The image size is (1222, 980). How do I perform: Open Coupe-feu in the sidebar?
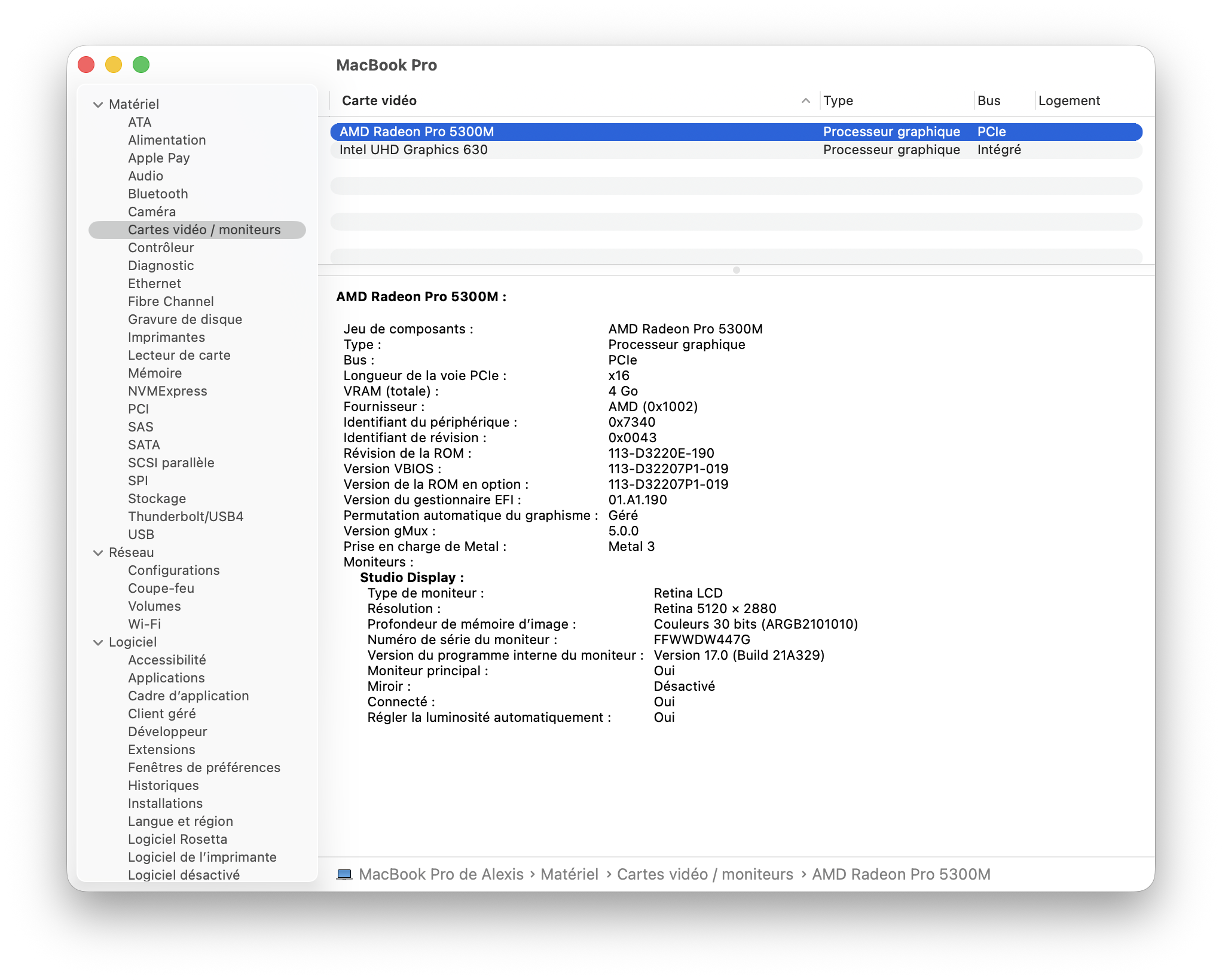click(x=161, y=588)
